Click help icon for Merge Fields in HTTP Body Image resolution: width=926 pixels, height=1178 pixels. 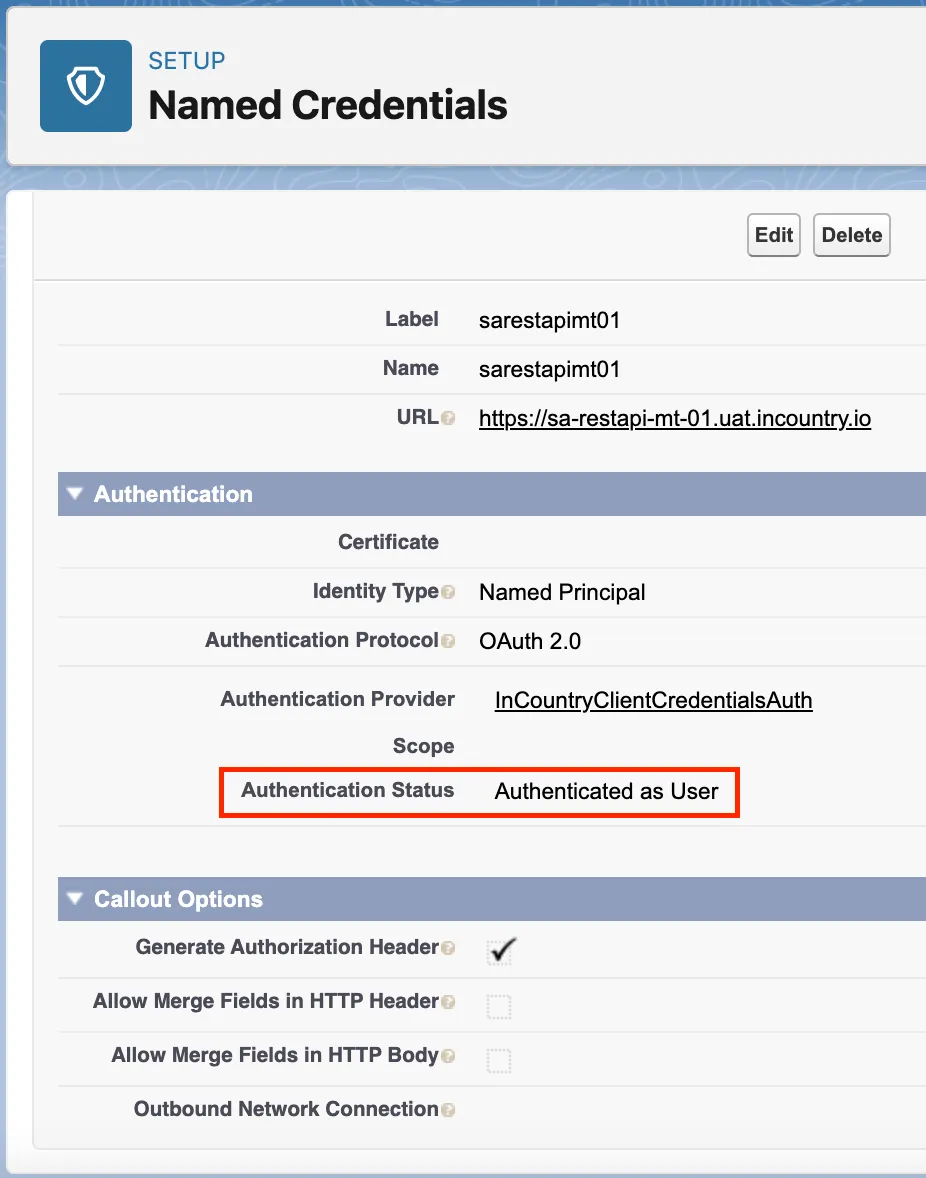448,1056
